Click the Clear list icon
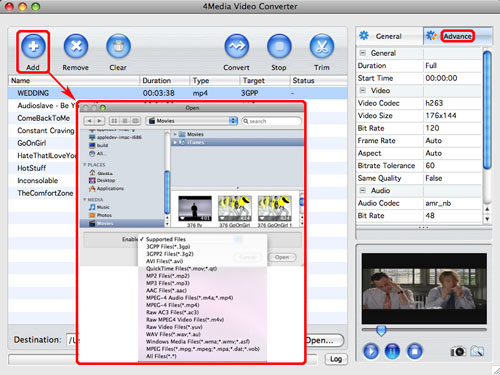 [118, 46]
